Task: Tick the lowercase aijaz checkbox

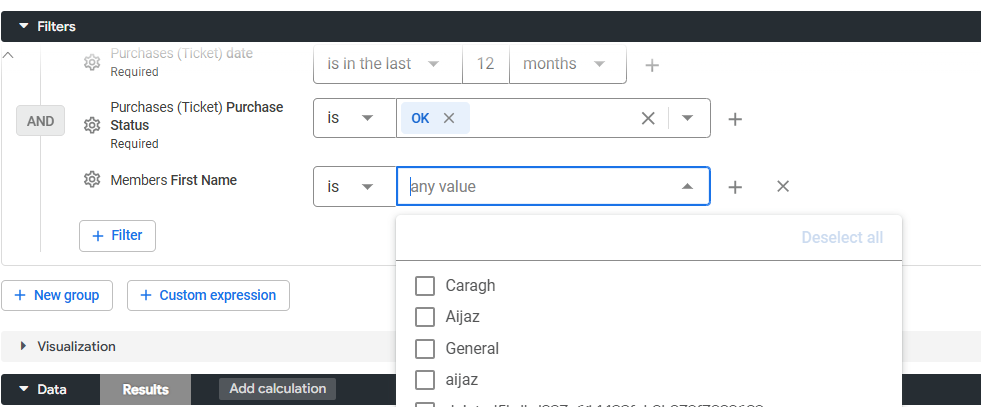Action: [425, 379]
